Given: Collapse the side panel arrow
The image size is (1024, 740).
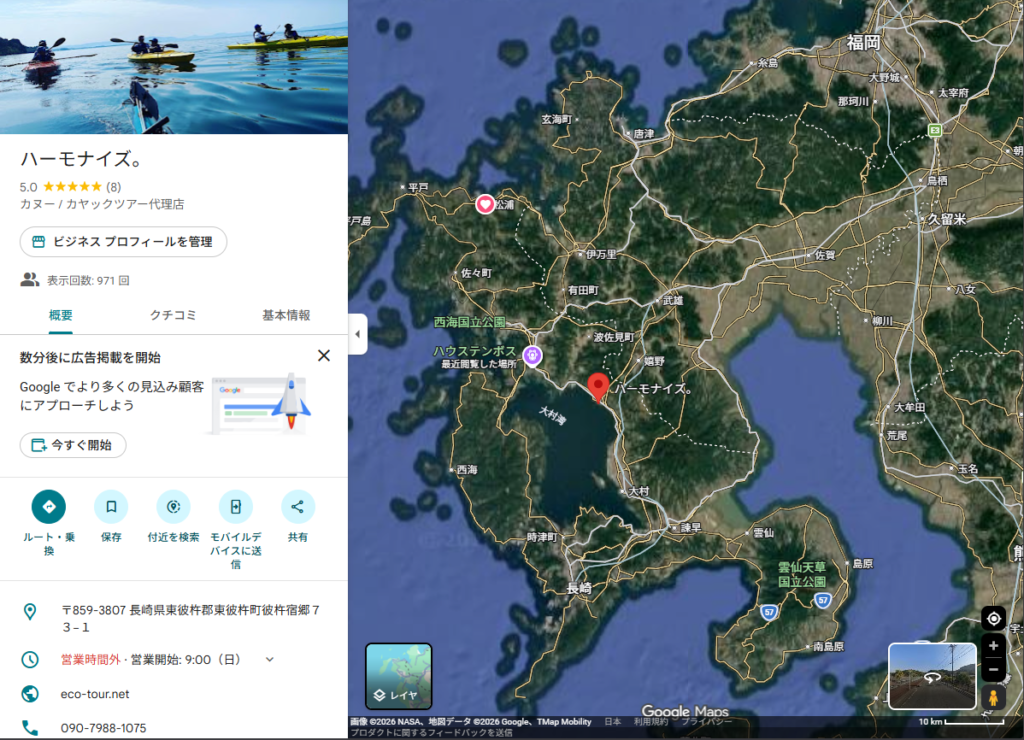Looking at the screenshot, I should (357, 334).
